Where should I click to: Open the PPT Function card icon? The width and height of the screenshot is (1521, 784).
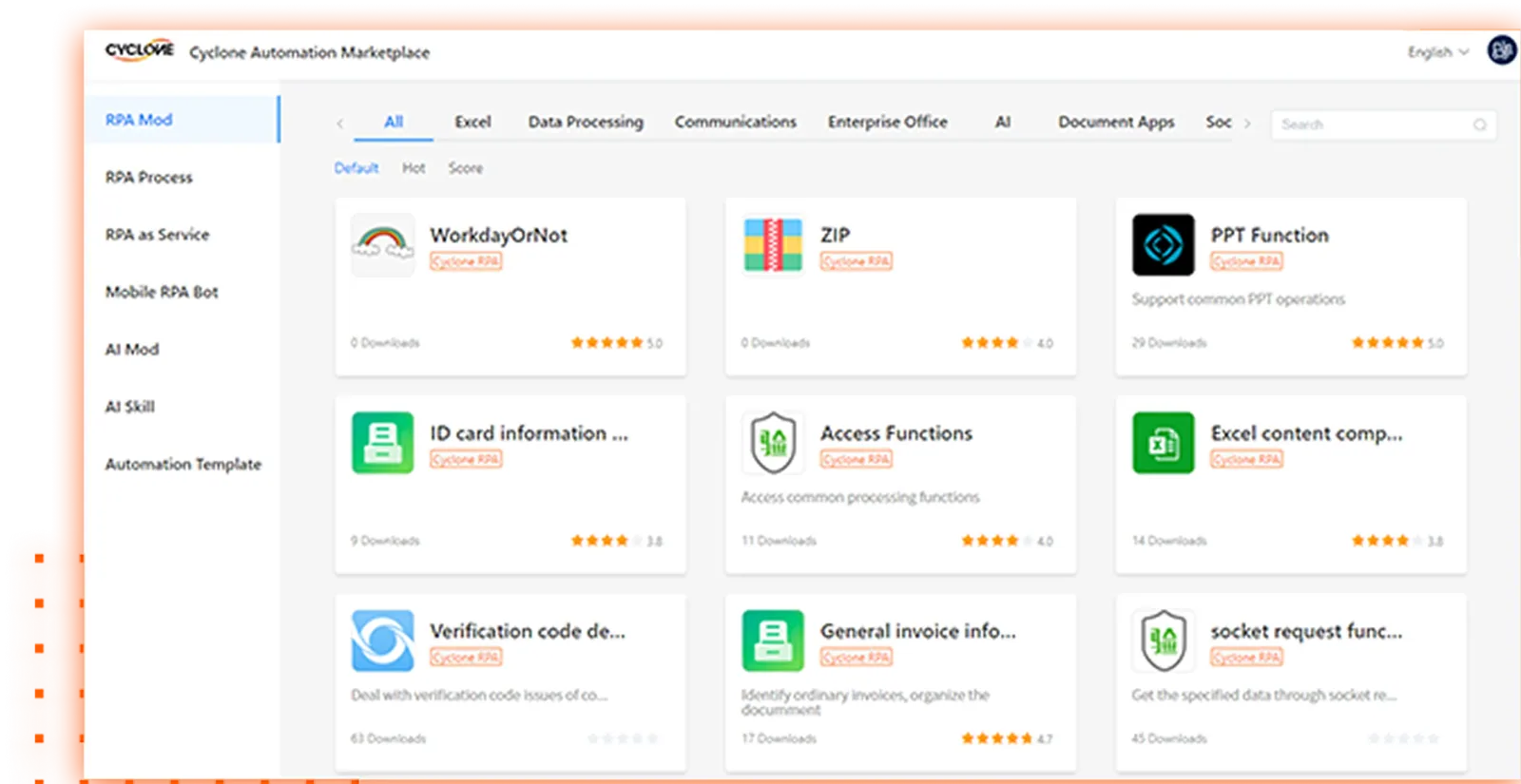pyautogui.click(x=1164, y=245)
